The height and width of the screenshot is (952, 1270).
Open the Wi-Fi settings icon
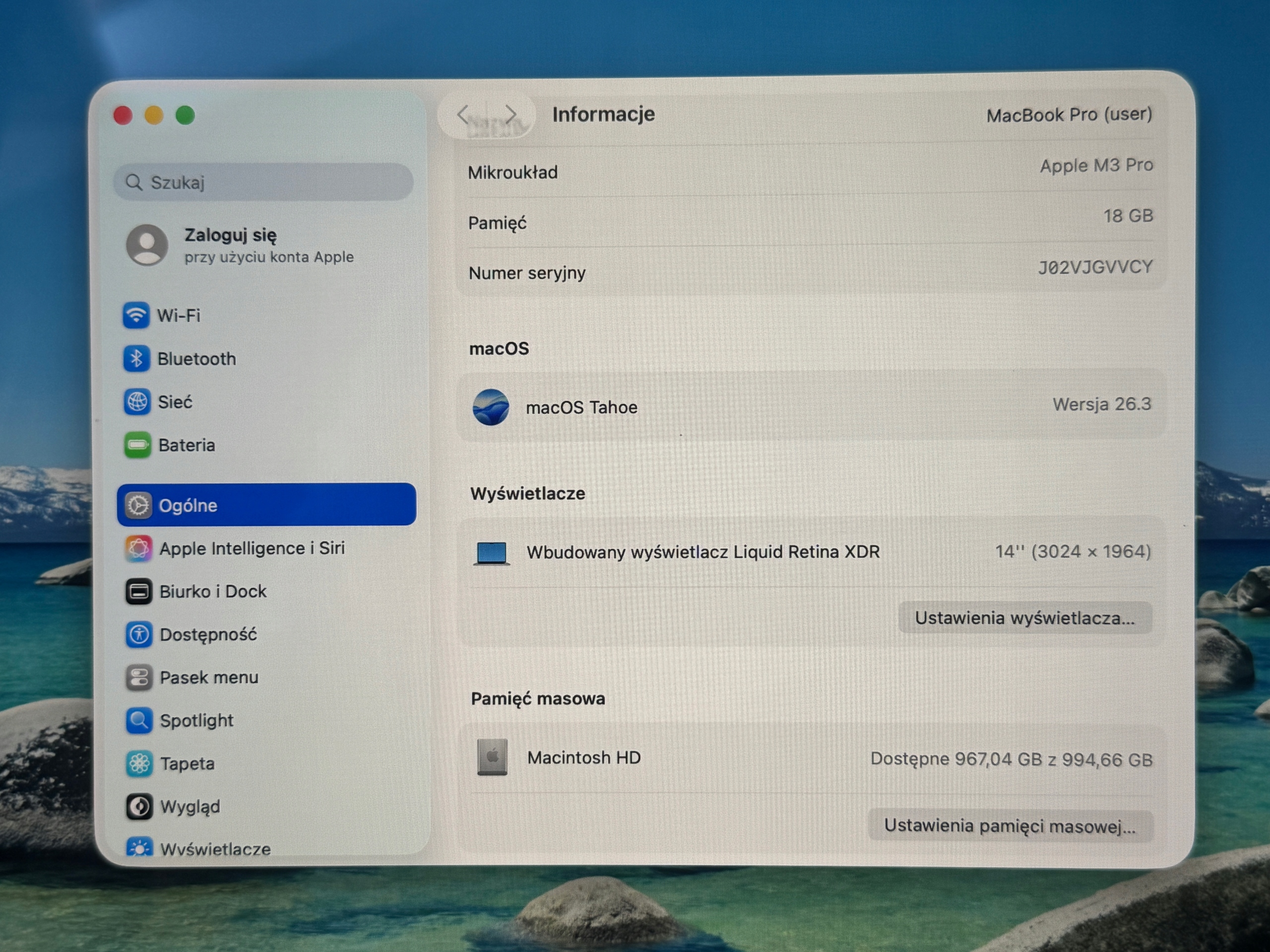(x=136, y=315)
